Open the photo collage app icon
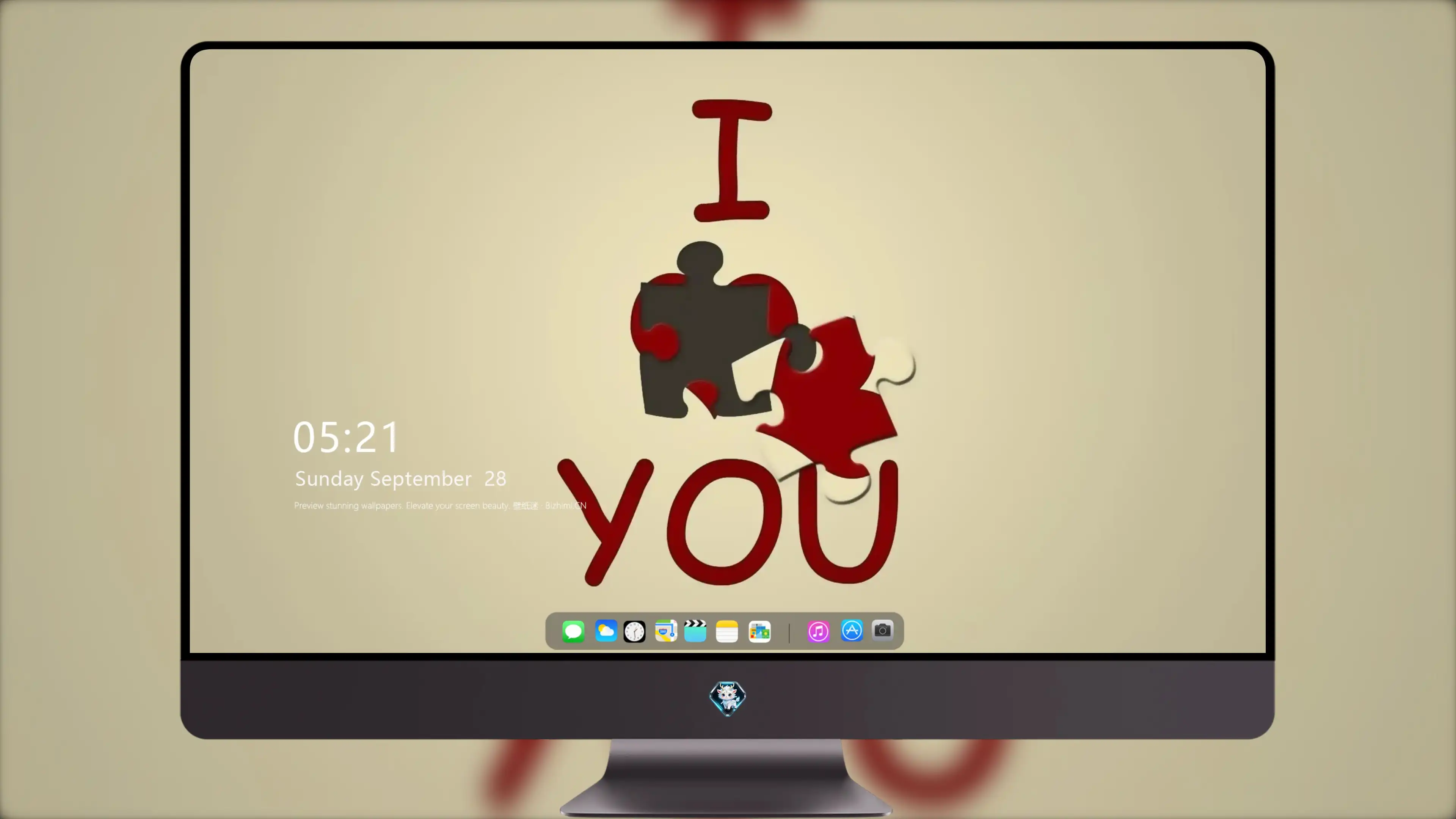The height and width of the screenshot is (819, 1456). click(x=759, y=631)
